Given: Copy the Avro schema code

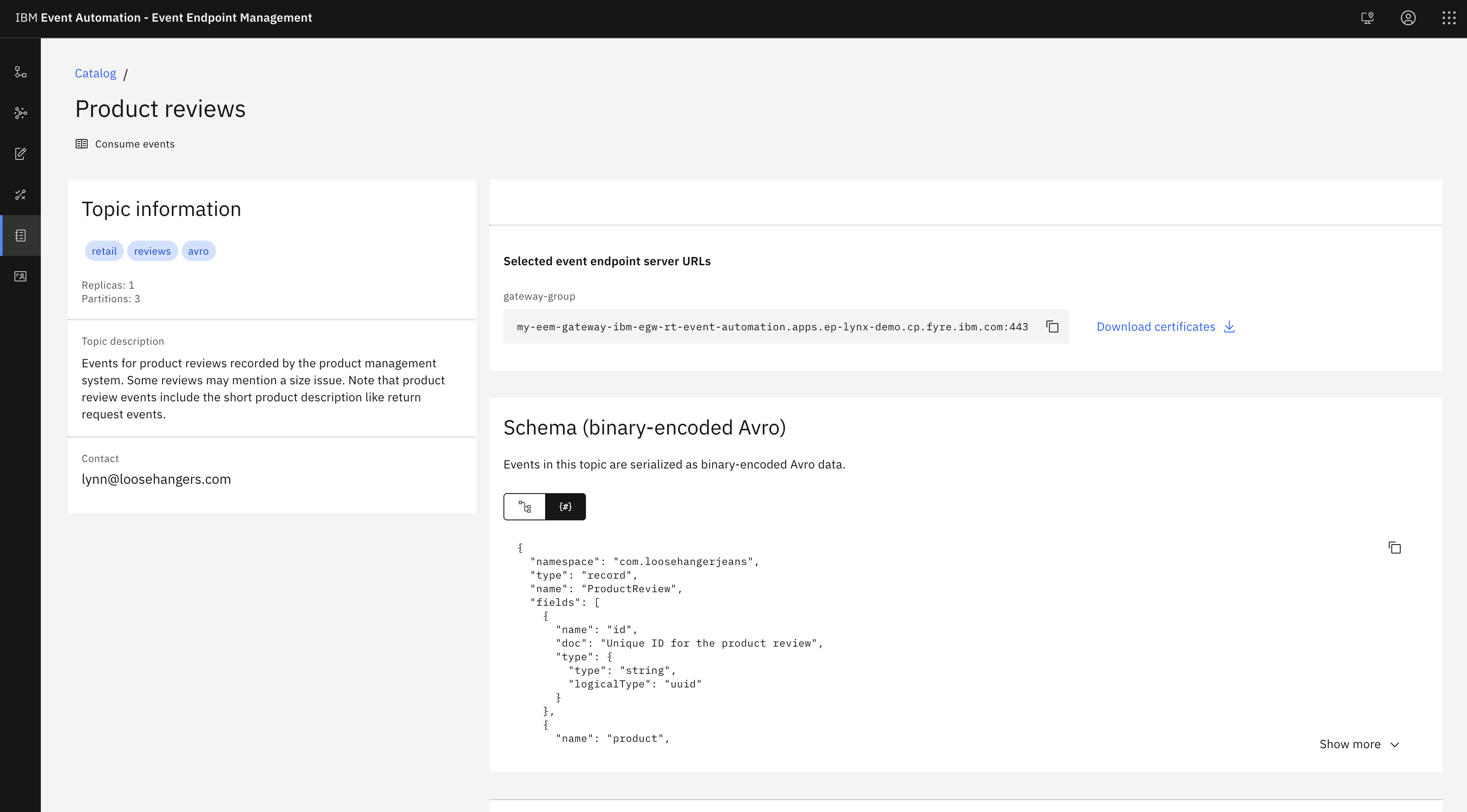Looking at the screenshot, I should (x=1395, y=548).
